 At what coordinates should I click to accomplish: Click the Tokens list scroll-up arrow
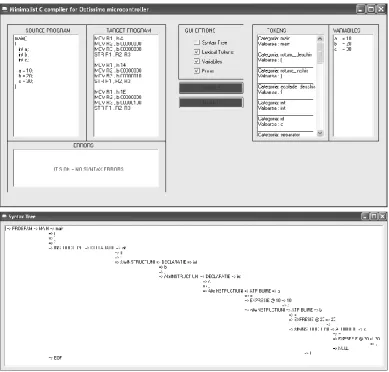click(x=320, y=39)
